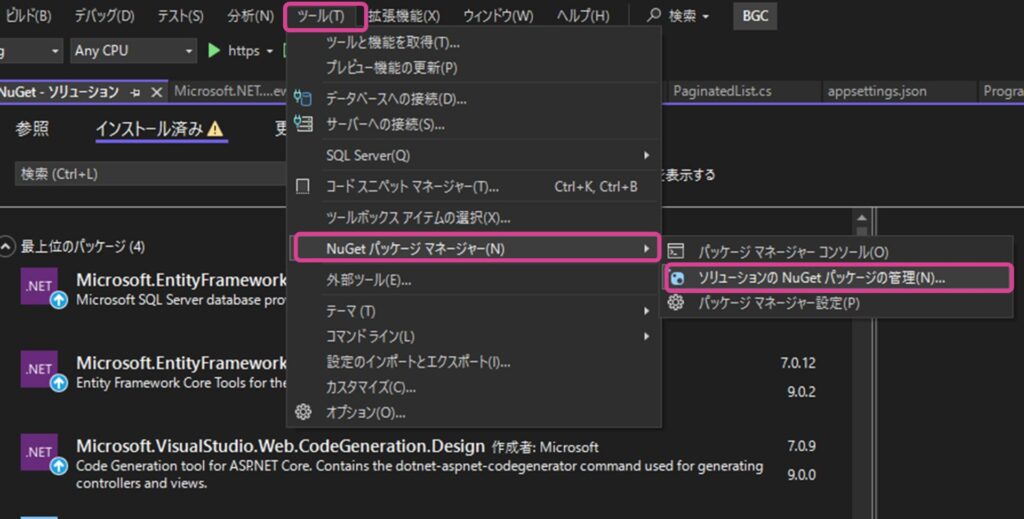The width and height of the screenshot is (1024, 519).
Task: Click the Package Manager Console icon
Action: pos(677,252)
